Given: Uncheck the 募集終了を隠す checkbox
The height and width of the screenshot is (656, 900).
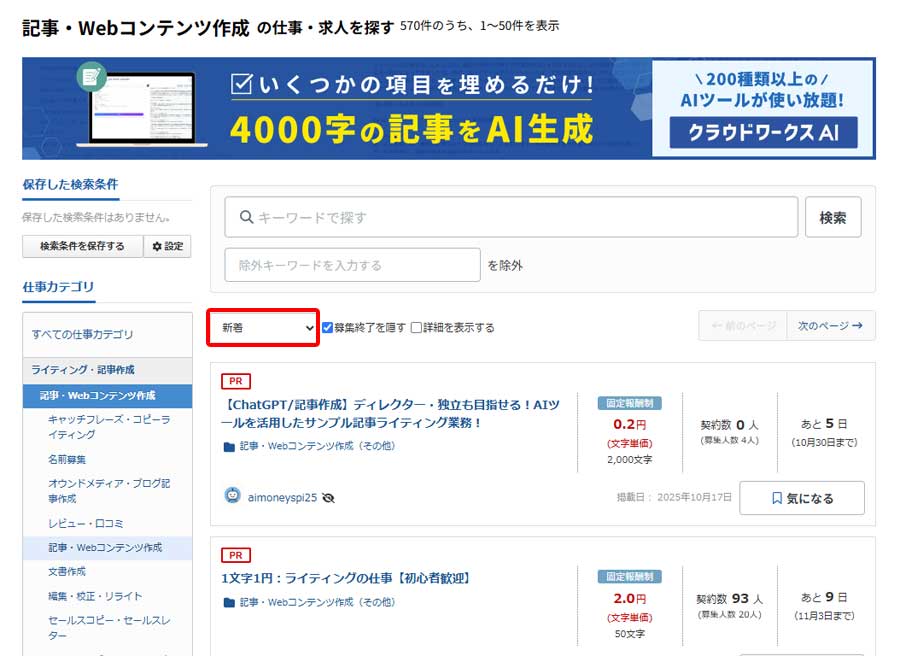Looking at the screenshot, I should (327, 327).
